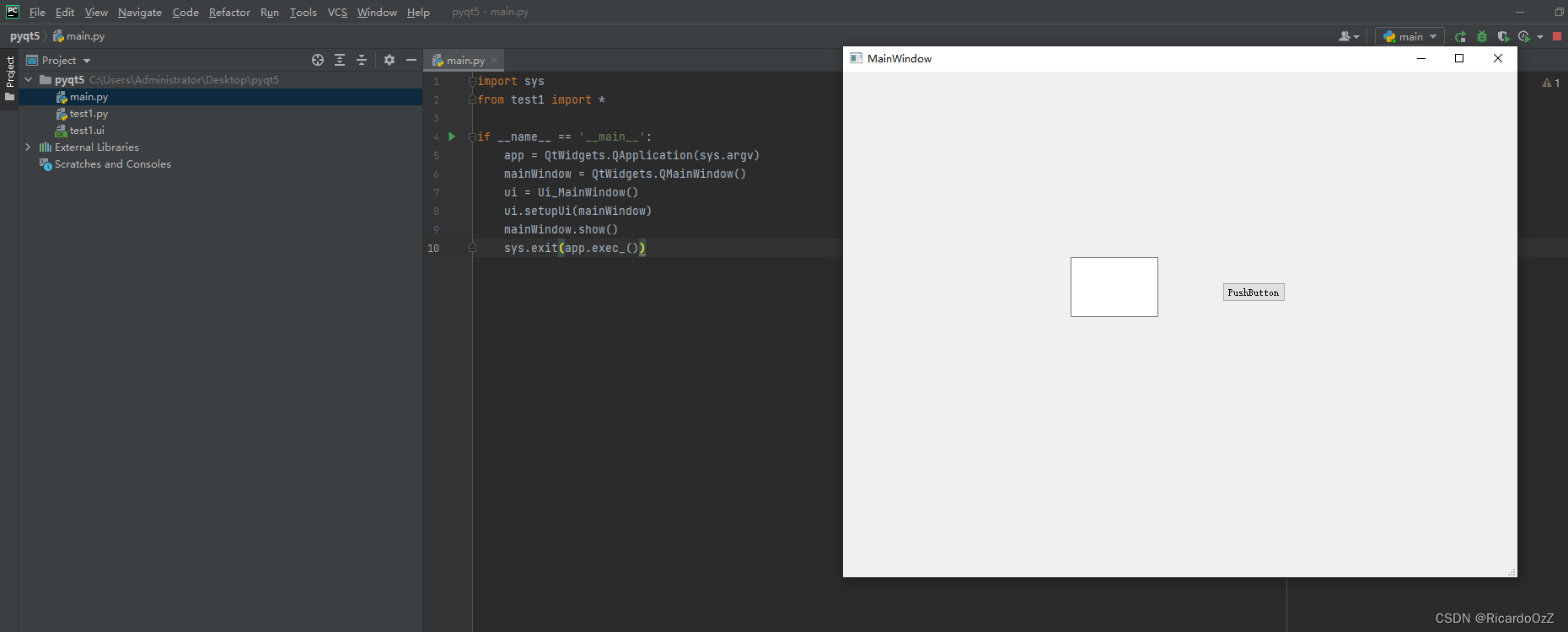This screenshot has height=632, width=1568.
Task: Expand the External Libraries node
Action: point(29,147)
